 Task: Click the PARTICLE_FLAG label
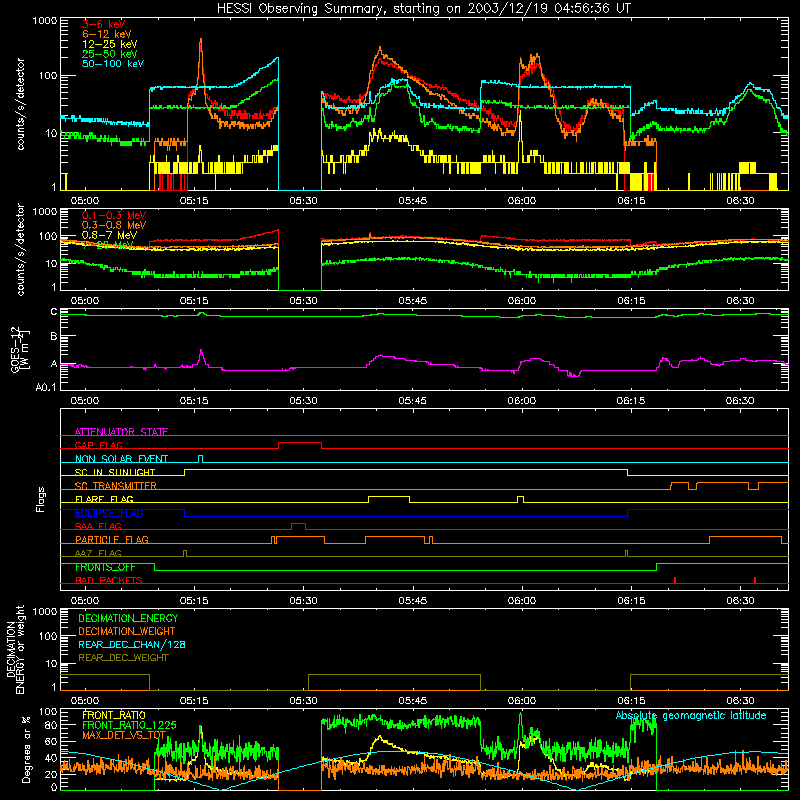[112, 539]
